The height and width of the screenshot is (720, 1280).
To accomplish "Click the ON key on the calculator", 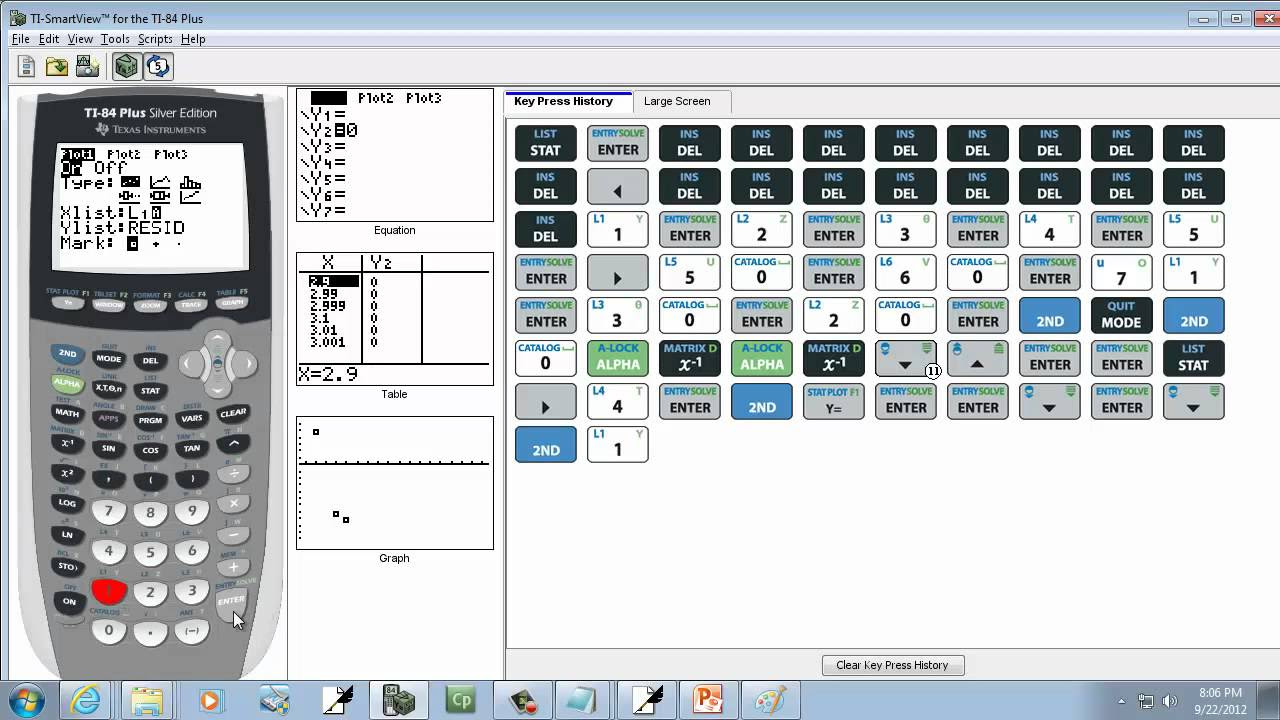I will coord(69,601).
